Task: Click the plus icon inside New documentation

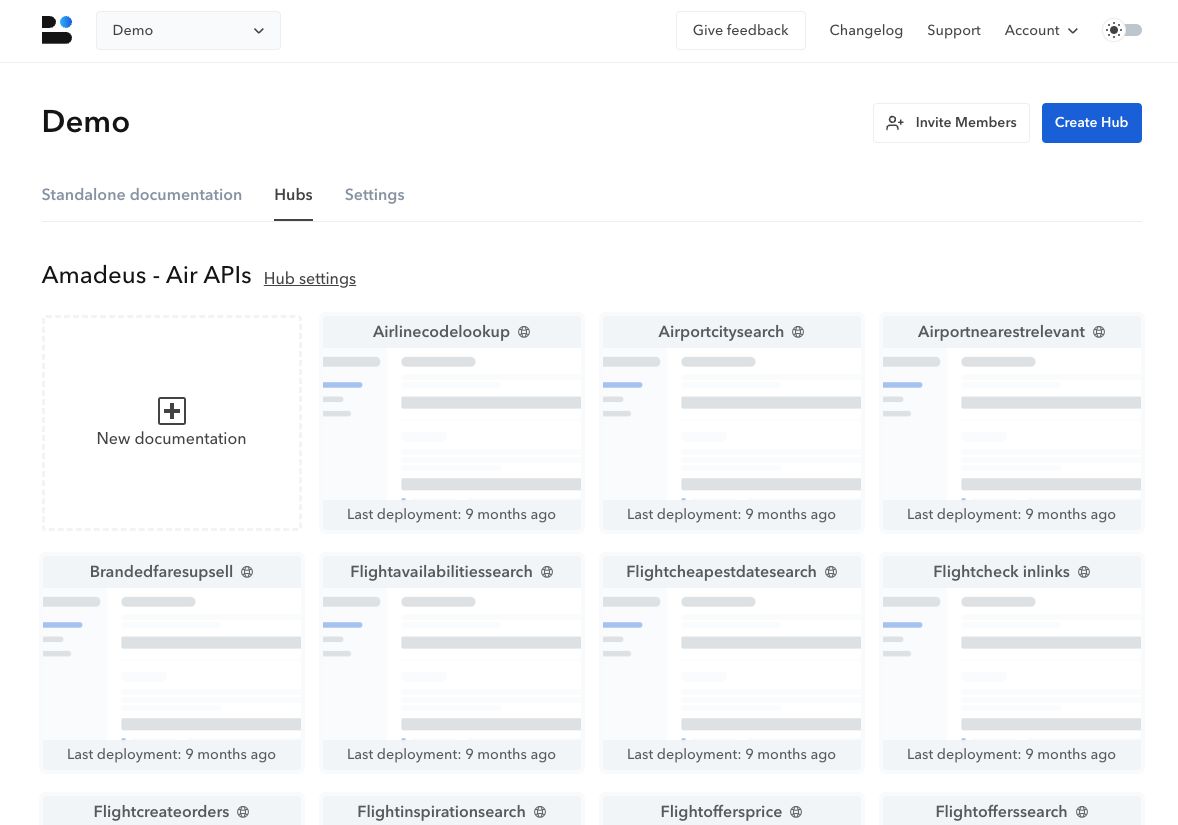Action: [x=171, y=410]
